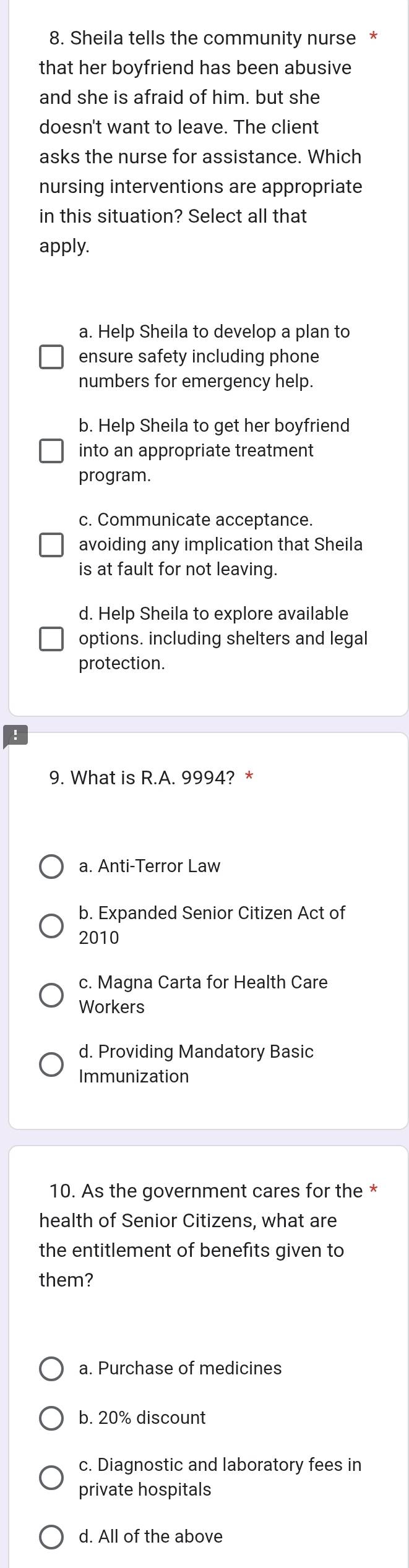Select the Purchase of medicines radio button

click(x=51, y=1369)
